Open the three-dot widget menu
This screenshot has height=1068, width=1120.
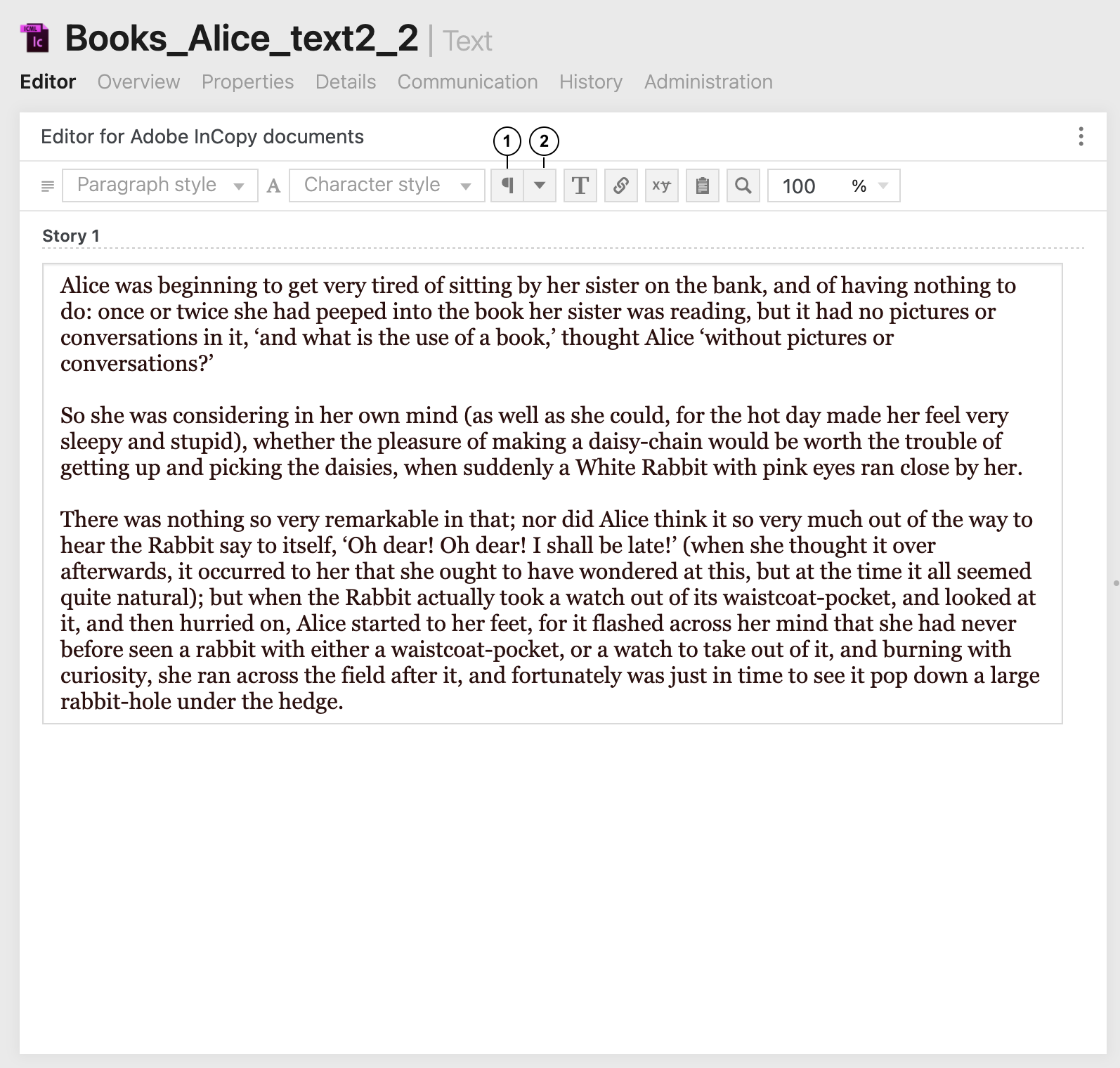coord(1081,136)
